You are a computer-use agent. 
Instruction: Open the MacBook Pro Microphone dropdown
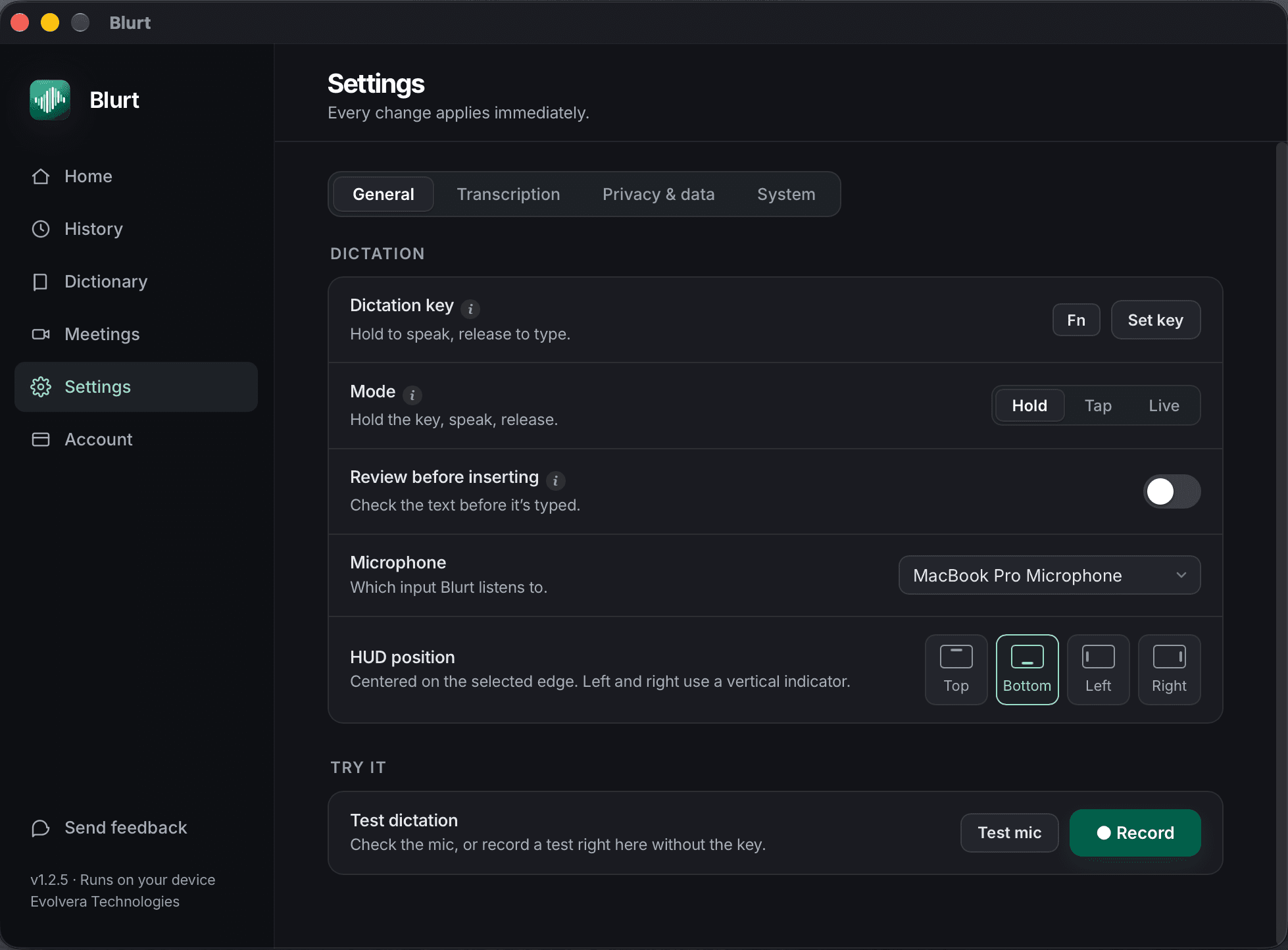tap(1050, 575)
